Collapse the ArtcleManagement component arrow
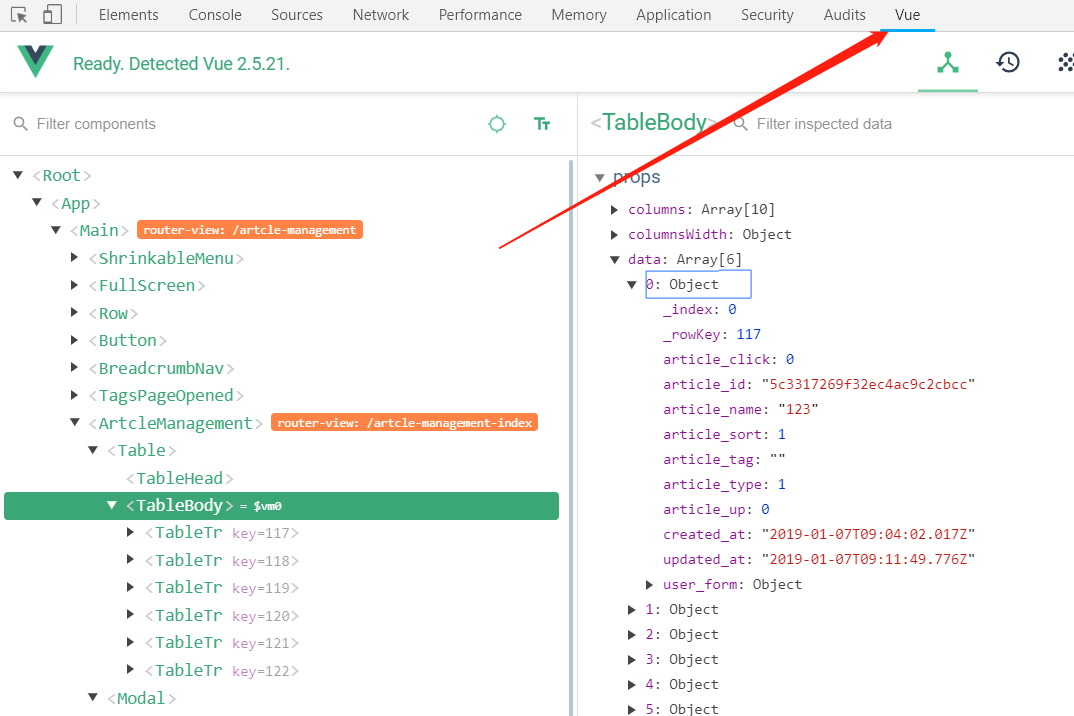Image resolution: width=1074 pixels, height=716 pixels. pos(75,422)
